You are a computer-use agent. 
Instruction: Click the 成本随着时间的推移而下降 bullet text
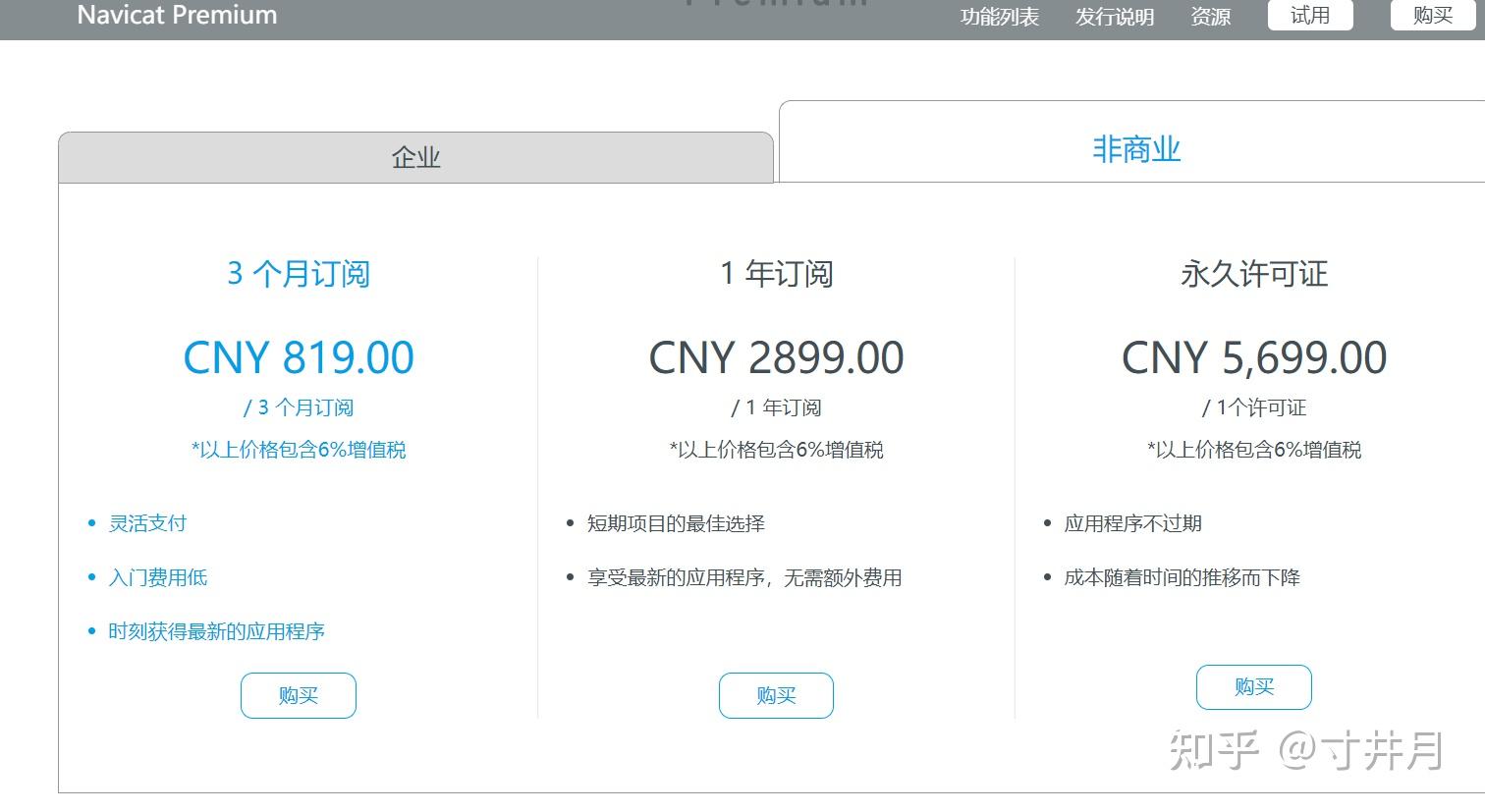(1182, 577)
